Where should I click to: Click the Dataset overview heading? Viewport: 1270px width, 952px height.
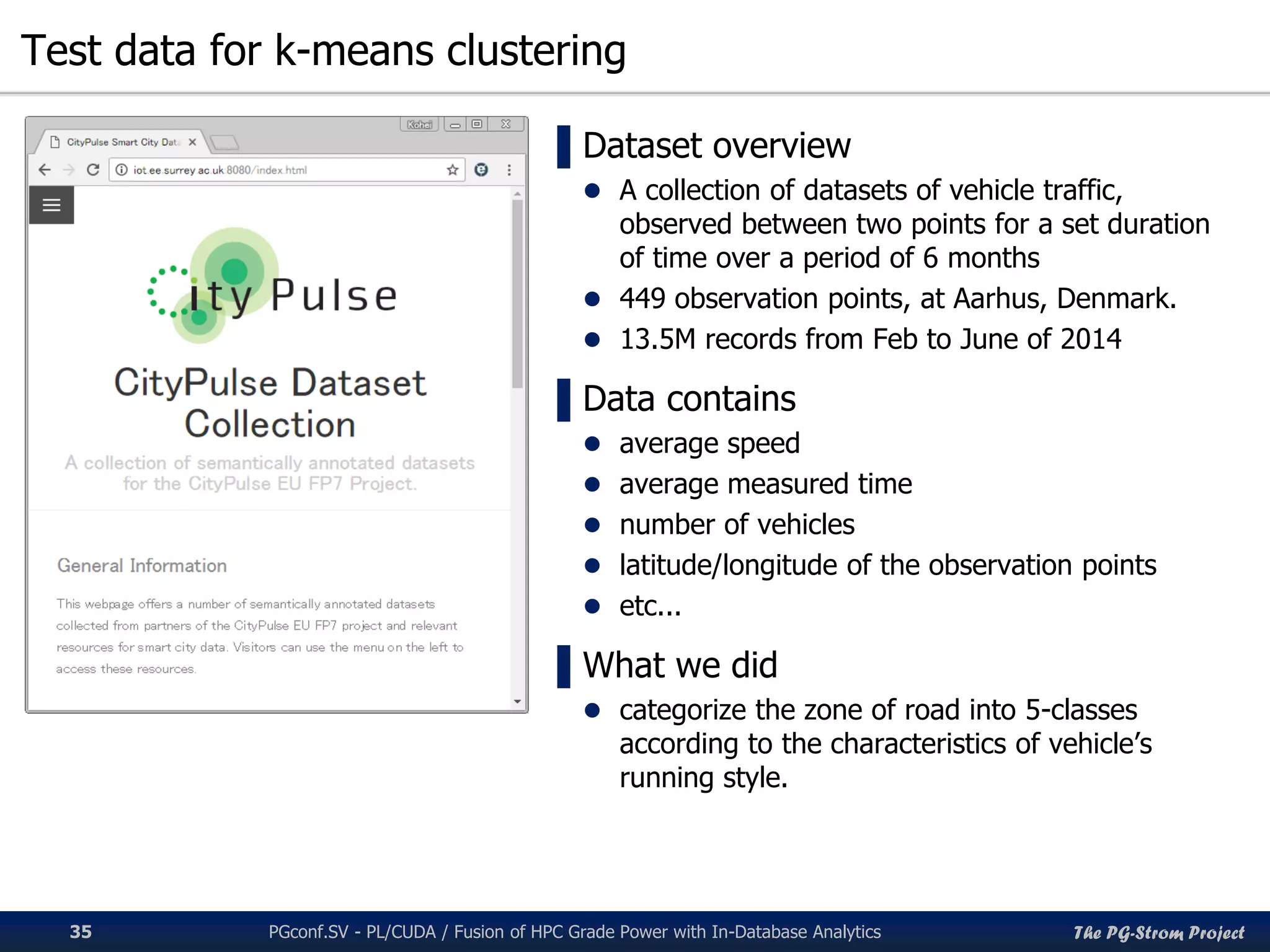point(717,146)
